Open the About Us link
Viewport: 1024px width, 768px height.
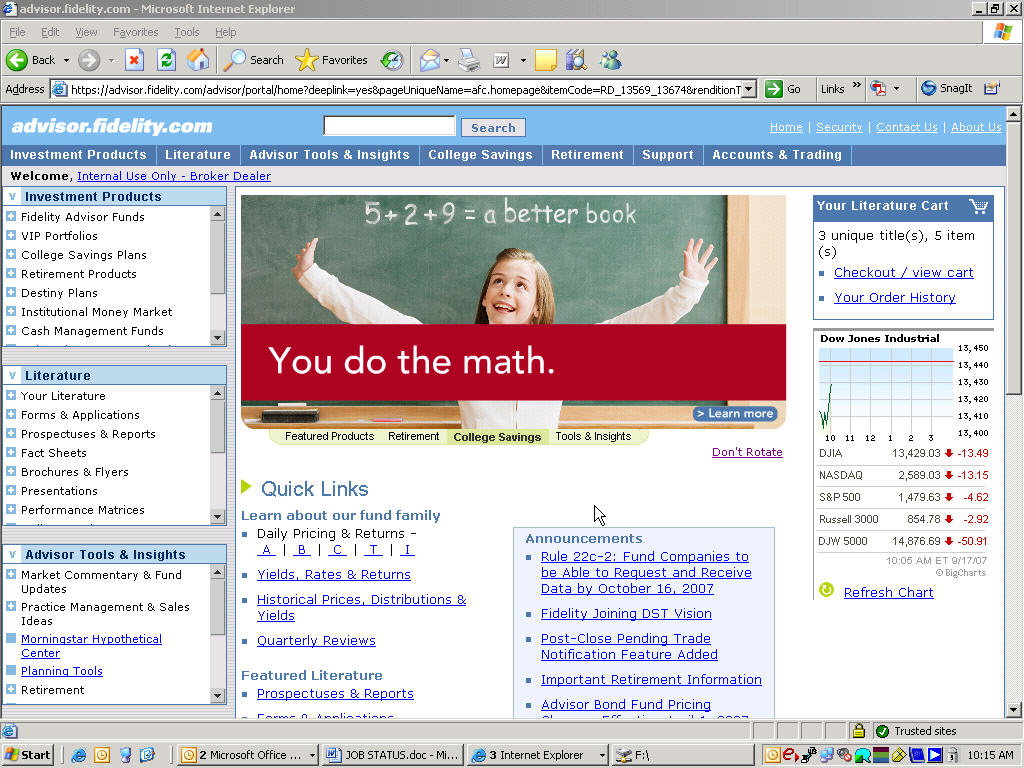pyautogui.click(x=976, y=127)
